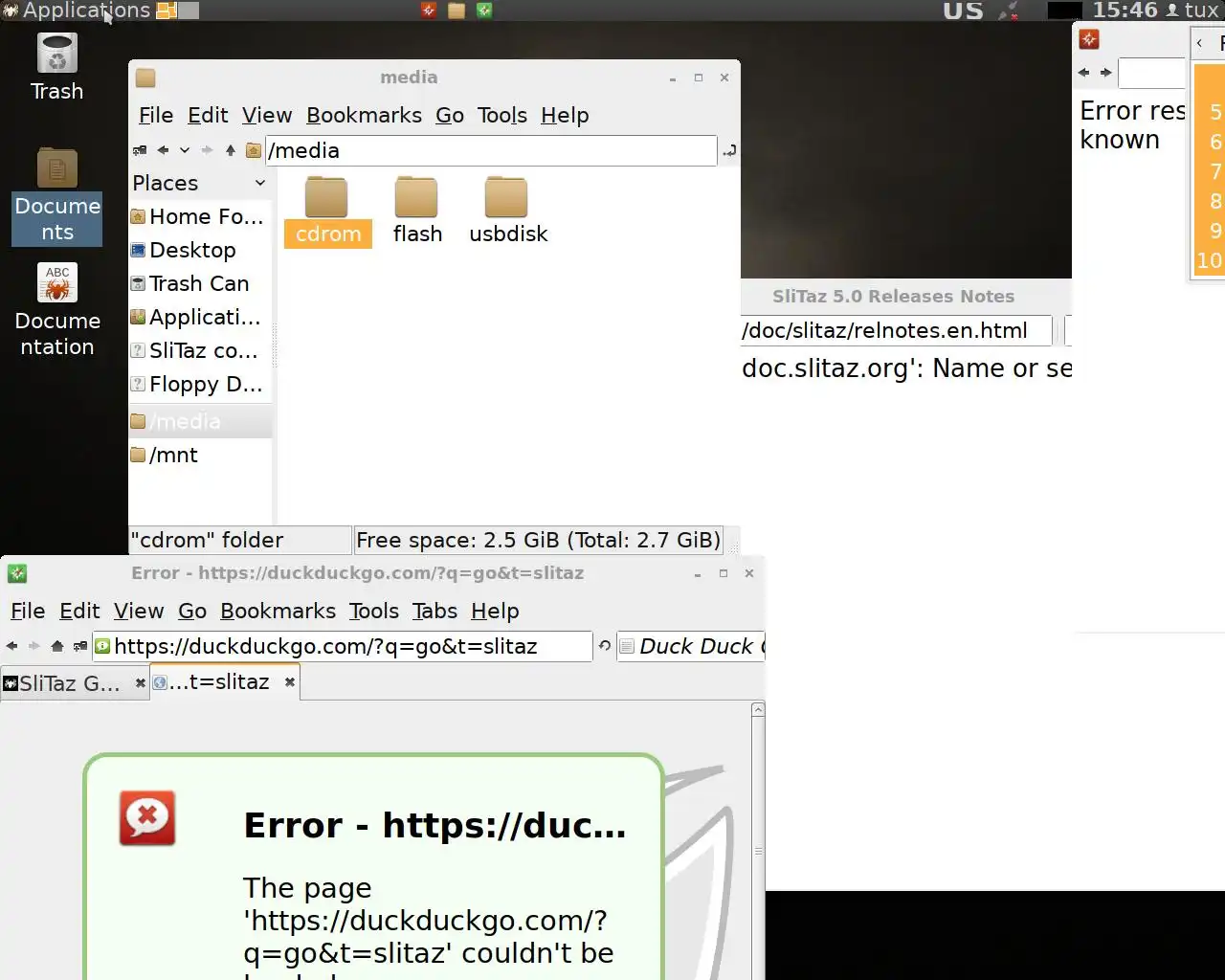Open the Documentation desktop icon
1225x980 pixels.
tap(57, 310)
